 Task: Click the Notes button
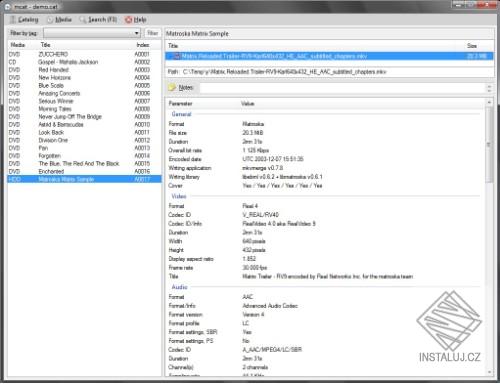(x=182, y=87)
